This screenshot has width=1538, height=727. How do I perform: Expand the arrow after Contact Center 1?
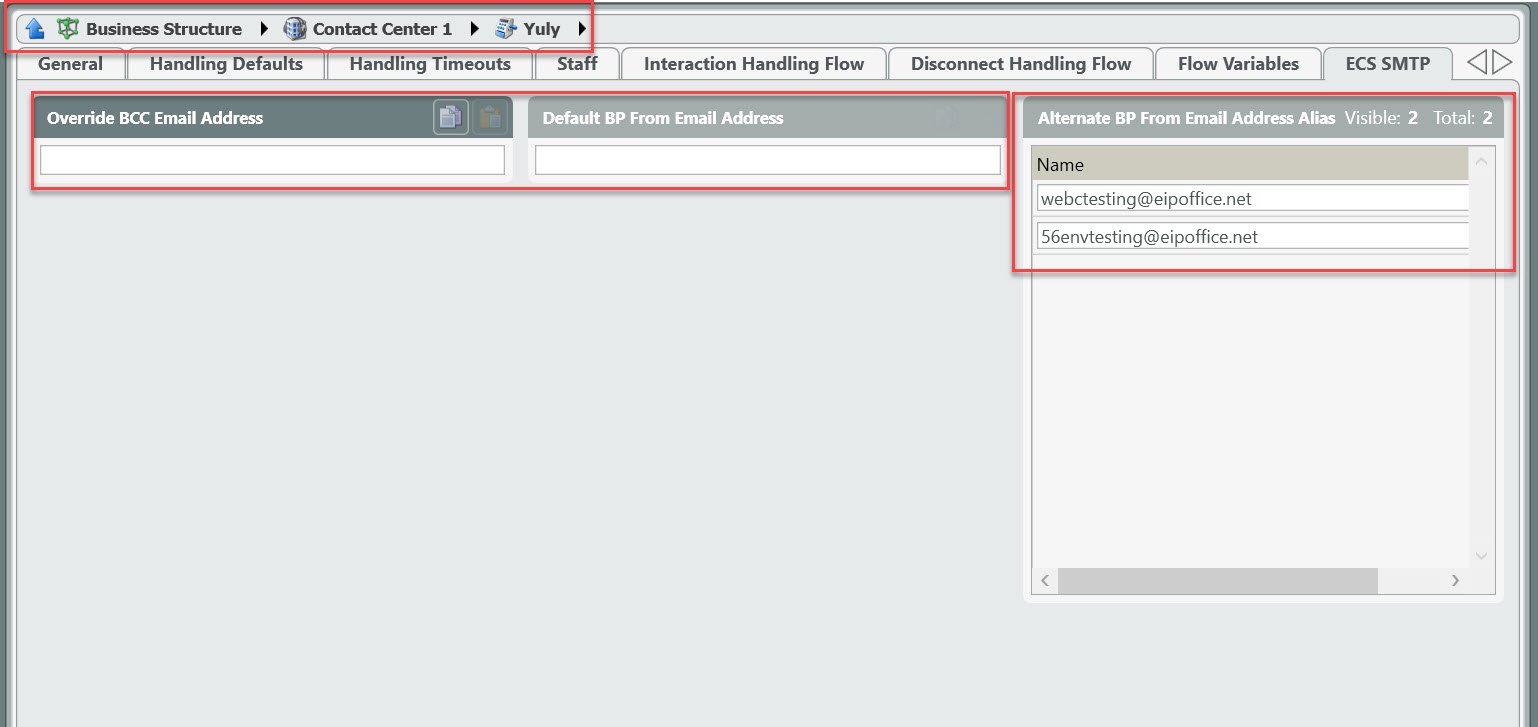tap(475, 29)
